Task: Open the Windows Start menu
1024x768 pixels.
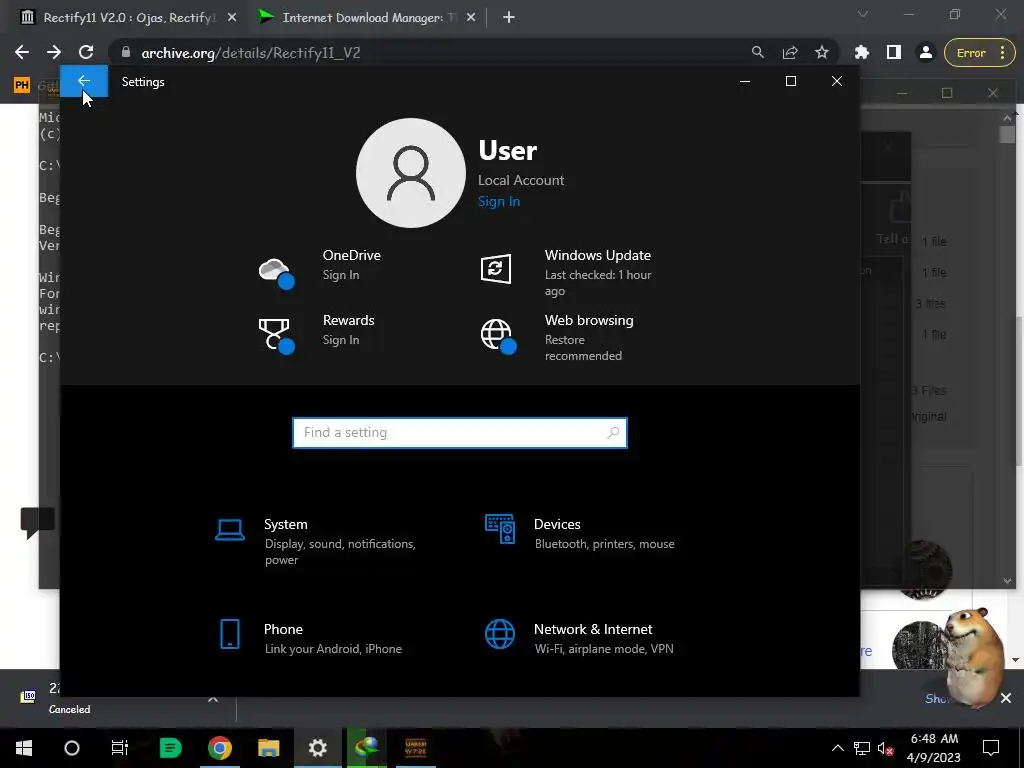Action: 24,748
